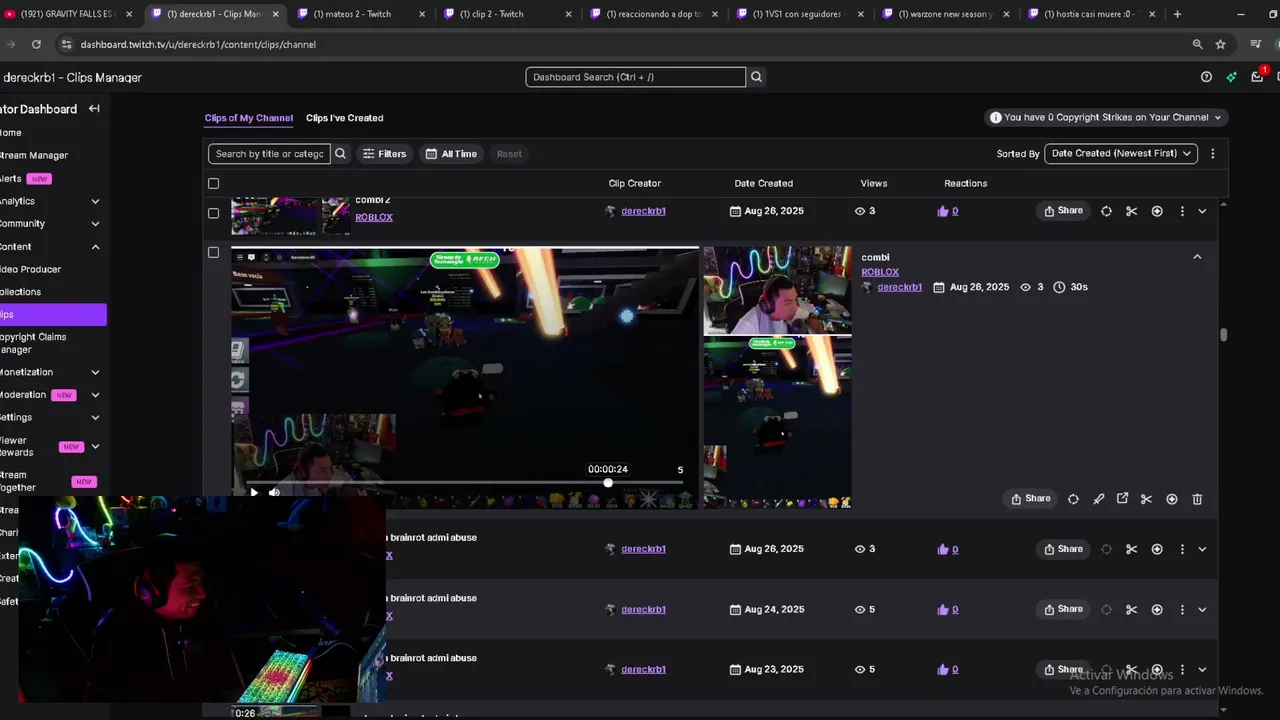Image resolution: width=1280 pixels, height=720 pixels.
Task: Expand the Aug 24 clip row chevron
Action: pyautogui.click(x=1202, y=609)
